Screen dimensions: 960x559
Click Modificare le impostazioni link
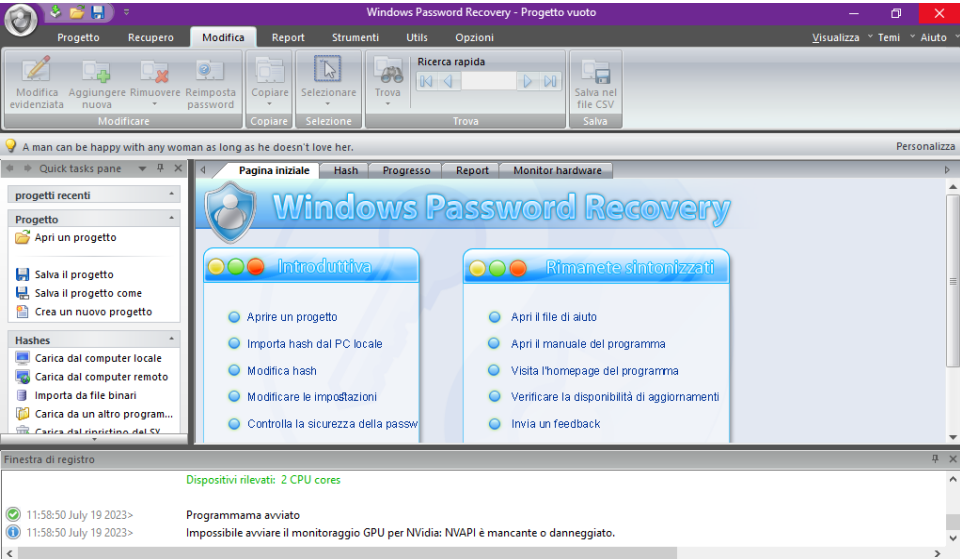click(x=312, y=397)
